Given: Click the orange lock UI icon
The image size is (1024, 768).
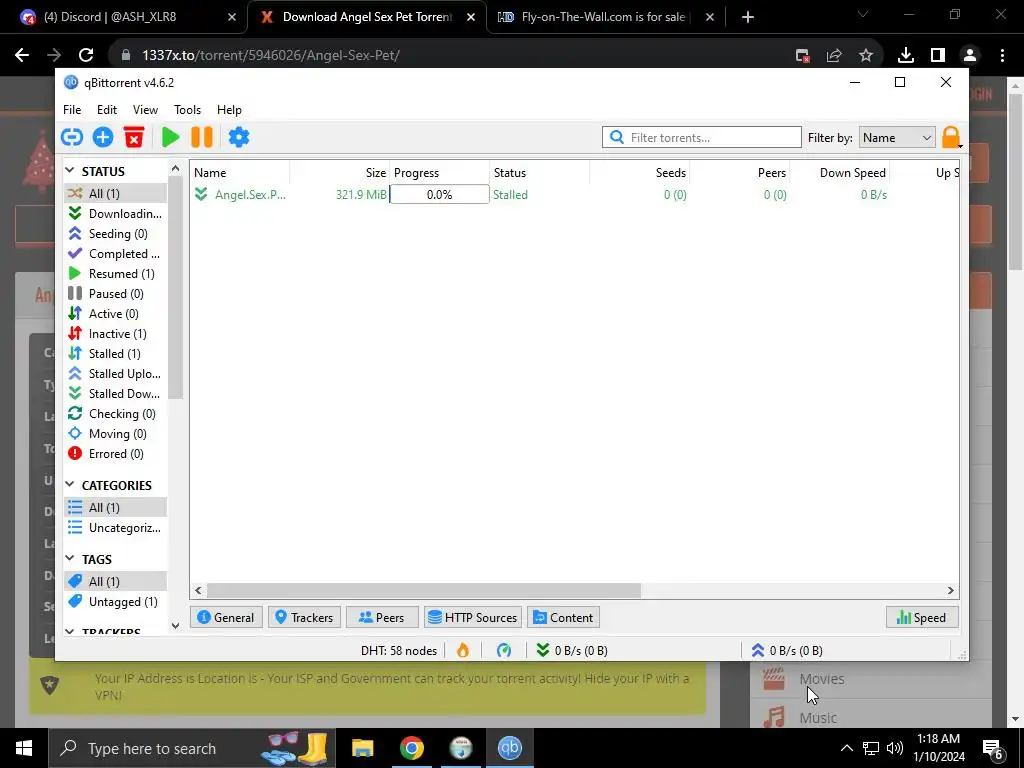Looking at the screenshot, I should click(951, 138).
